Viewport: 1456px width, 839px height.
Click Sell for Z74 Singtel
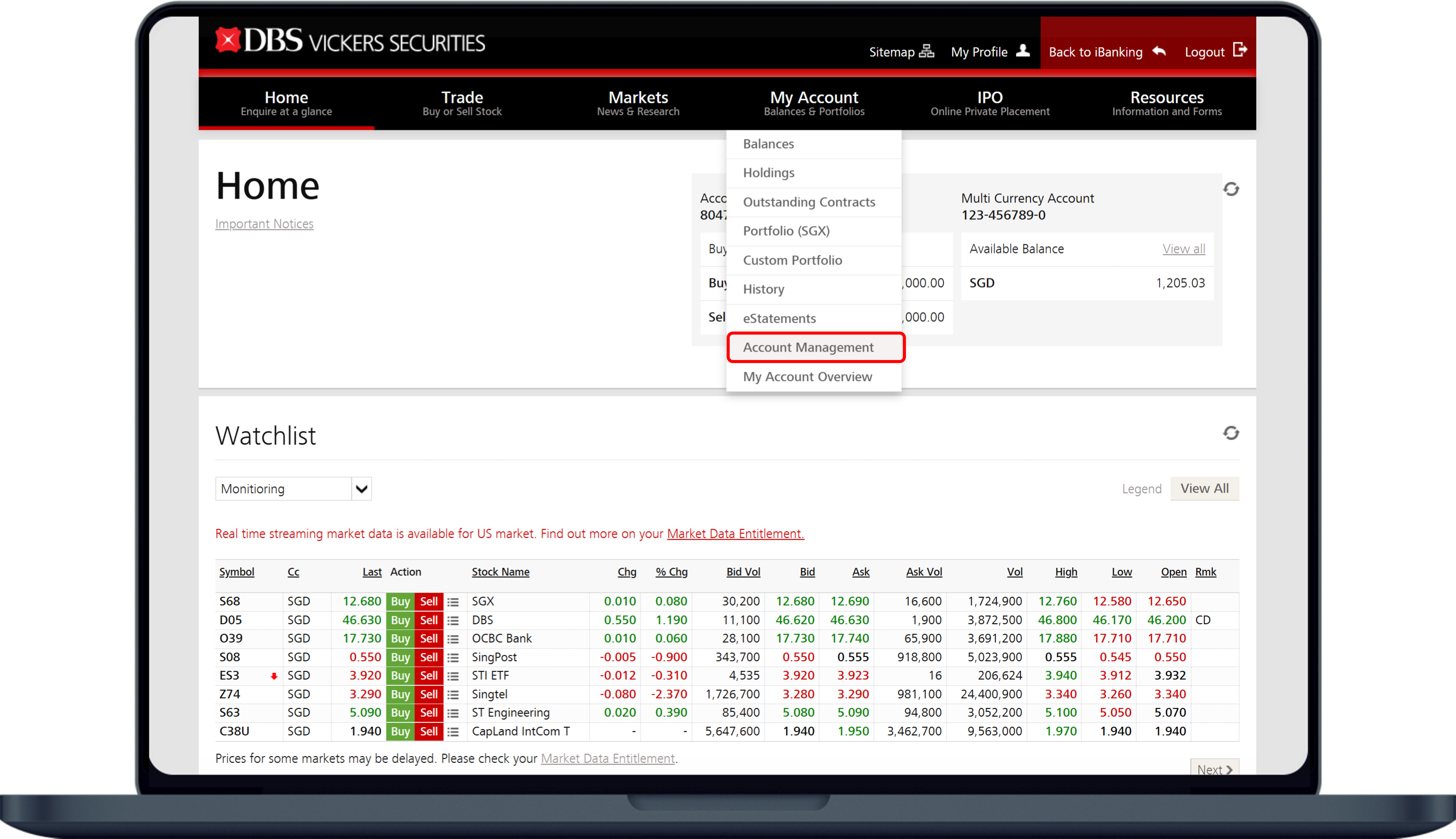click(429, 694)
